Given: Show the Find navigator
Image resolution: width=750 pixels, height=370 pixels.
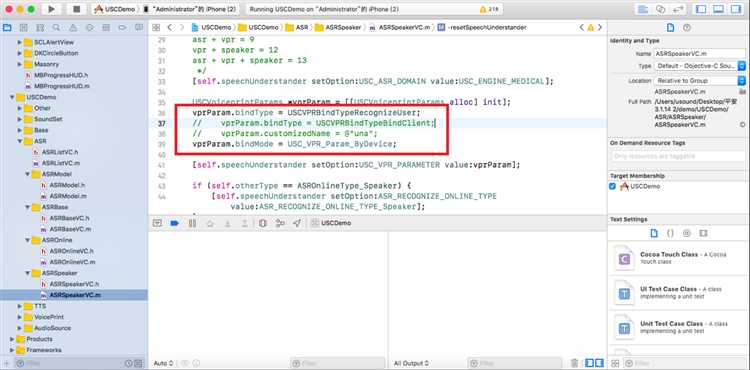Looking at the screenshot, I should pyautogui.click(x=56, y=28).
